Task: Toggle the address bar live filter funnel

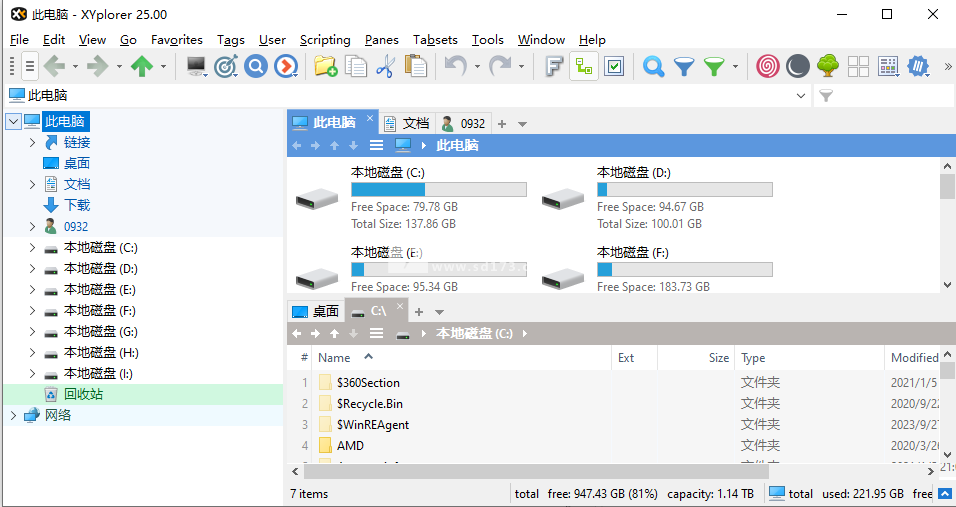Action: pyautogui.click(x=826, y=96)
